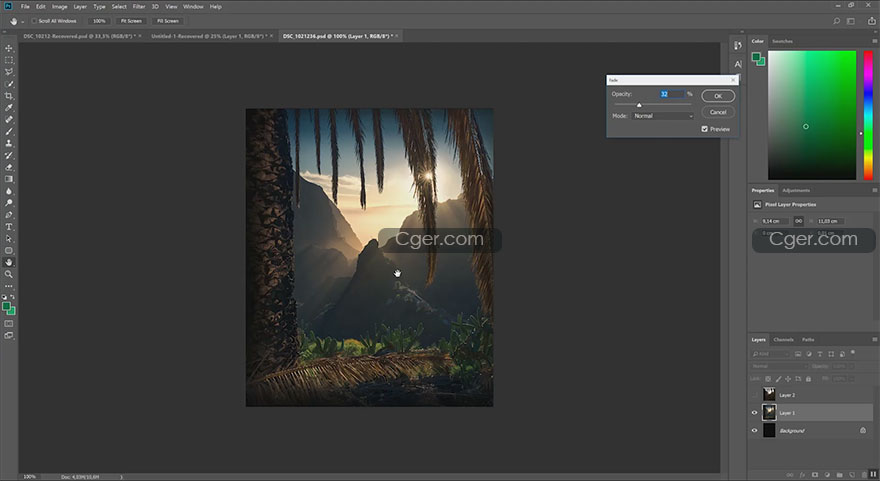
Task: Select the Blur tool
Action: [8, 191]
